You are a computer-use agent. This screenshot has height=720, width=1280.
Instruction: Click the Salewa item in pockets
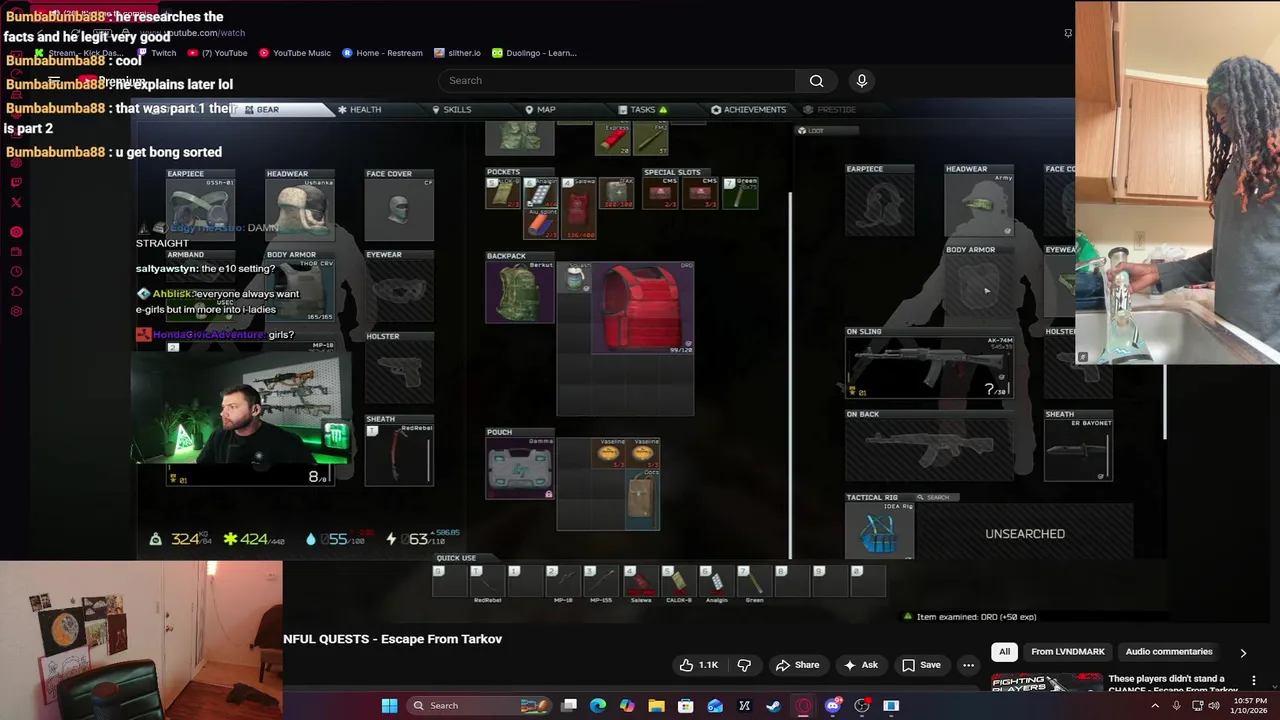pyautogui.click(x=578, y=209)
